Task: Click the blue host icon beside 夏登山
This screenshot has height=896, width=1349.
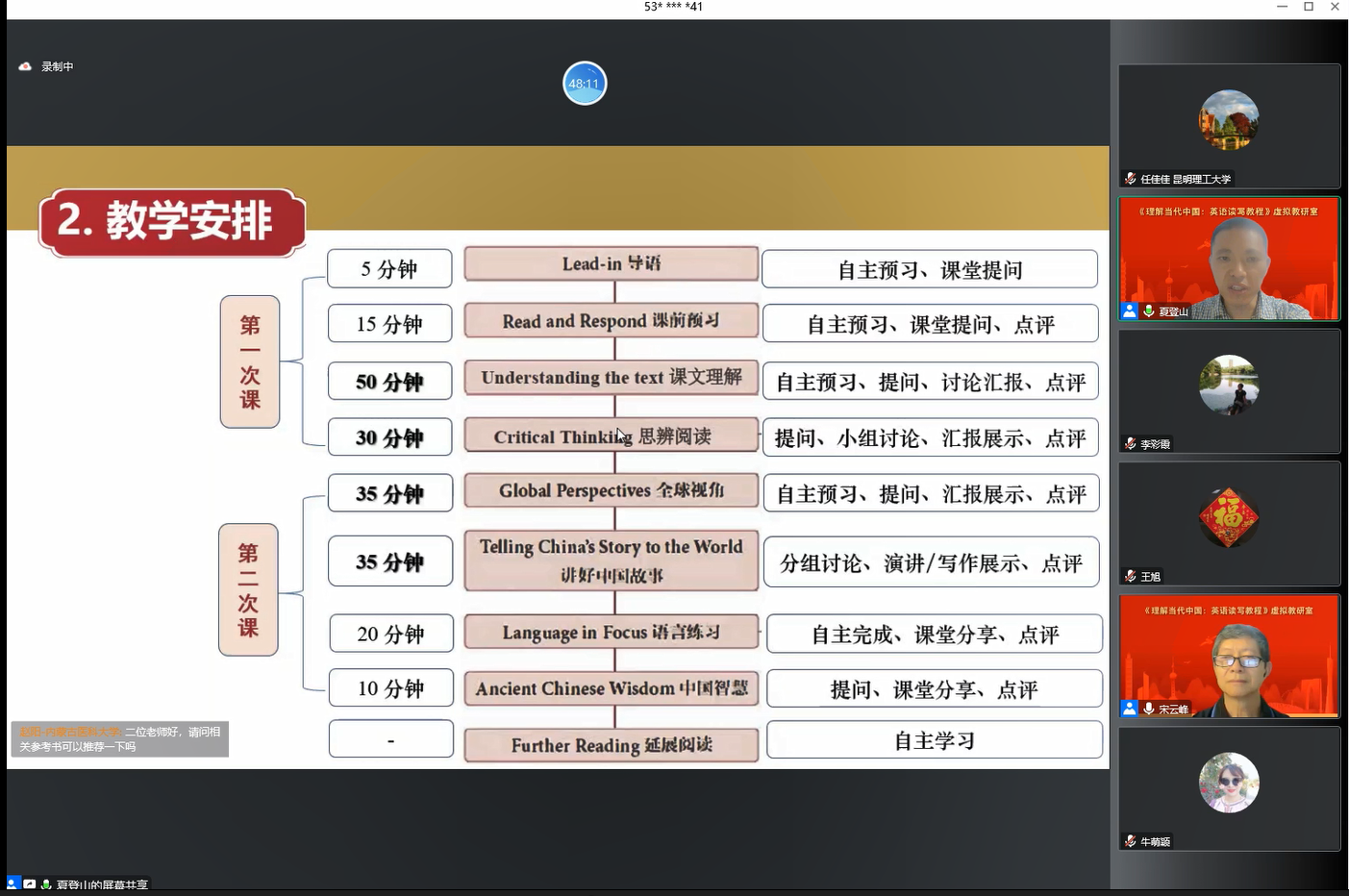Action: pyautogui.click(x=1130, y=311)
